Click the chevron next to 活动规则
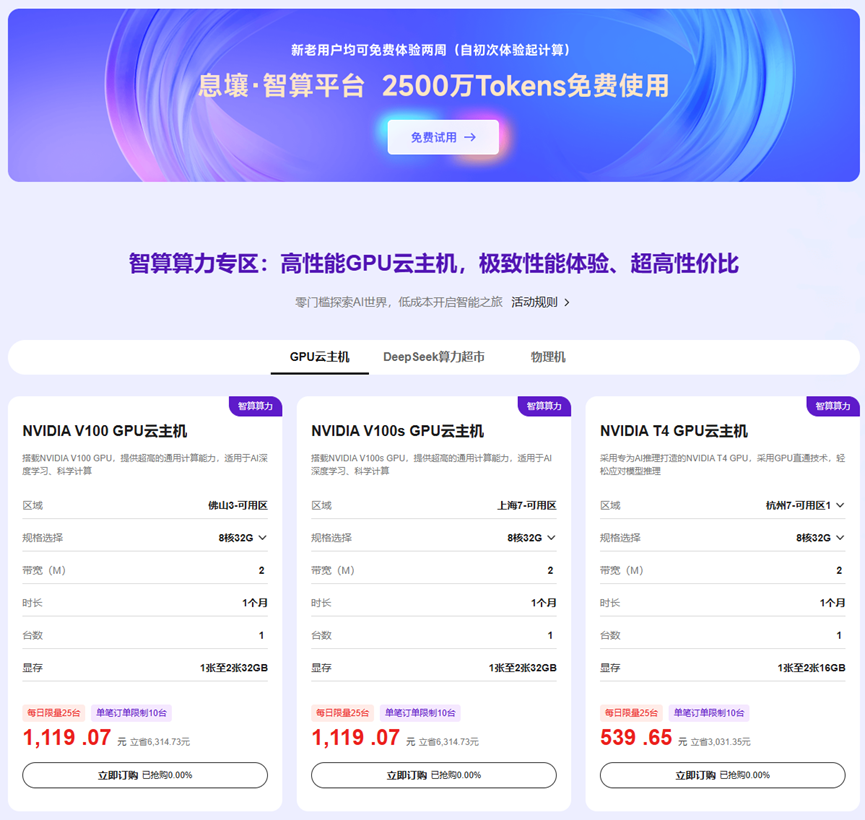 tap(567, 302)
